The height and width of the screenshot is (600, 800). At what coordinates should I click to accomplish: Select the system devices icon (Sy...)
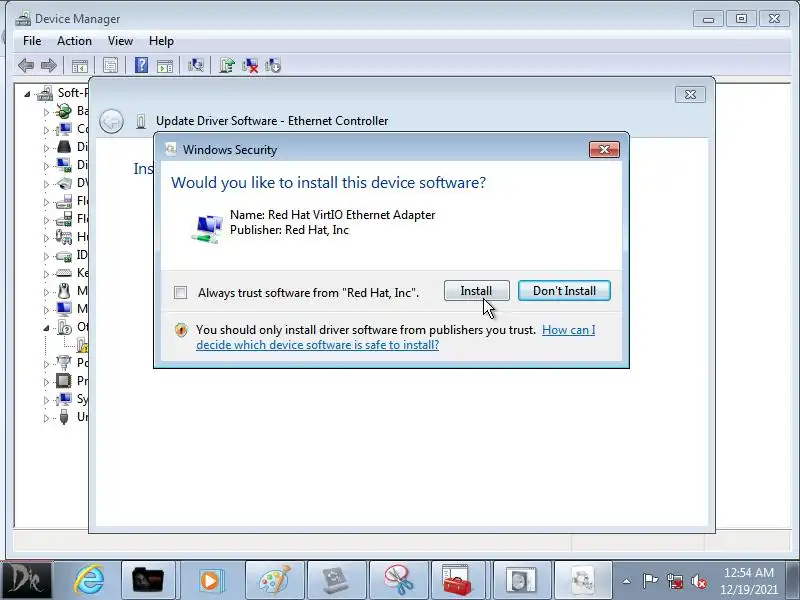(x=64, y=398)
